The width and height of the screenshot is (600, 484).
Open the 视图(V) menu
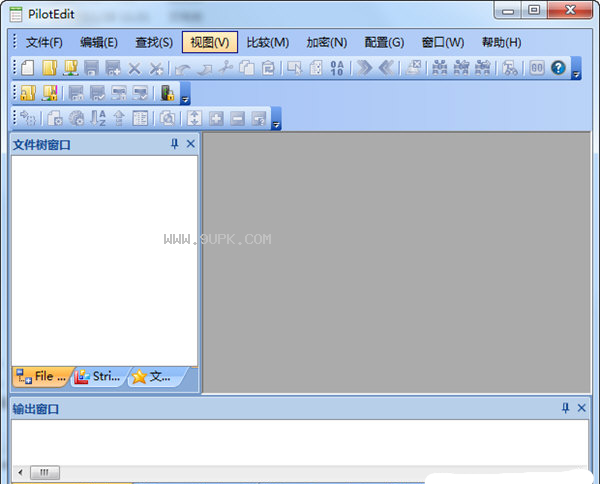[210, 42]
